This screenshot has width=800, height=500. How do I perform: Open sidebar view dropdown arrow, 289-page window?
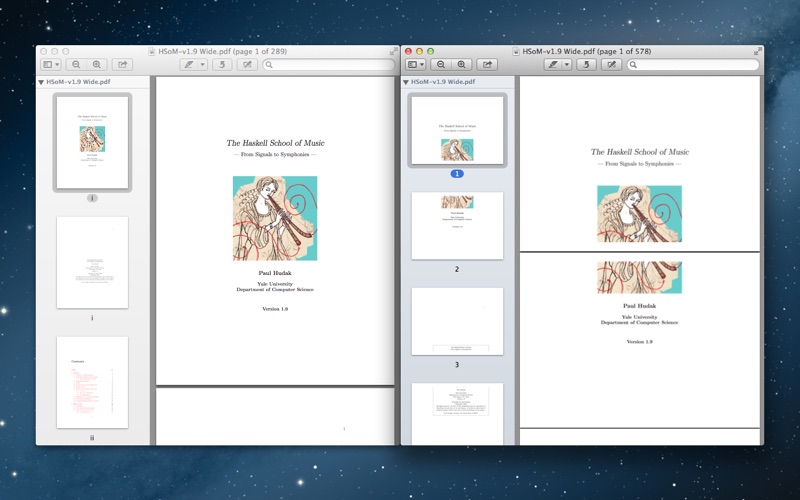point(58,65)
